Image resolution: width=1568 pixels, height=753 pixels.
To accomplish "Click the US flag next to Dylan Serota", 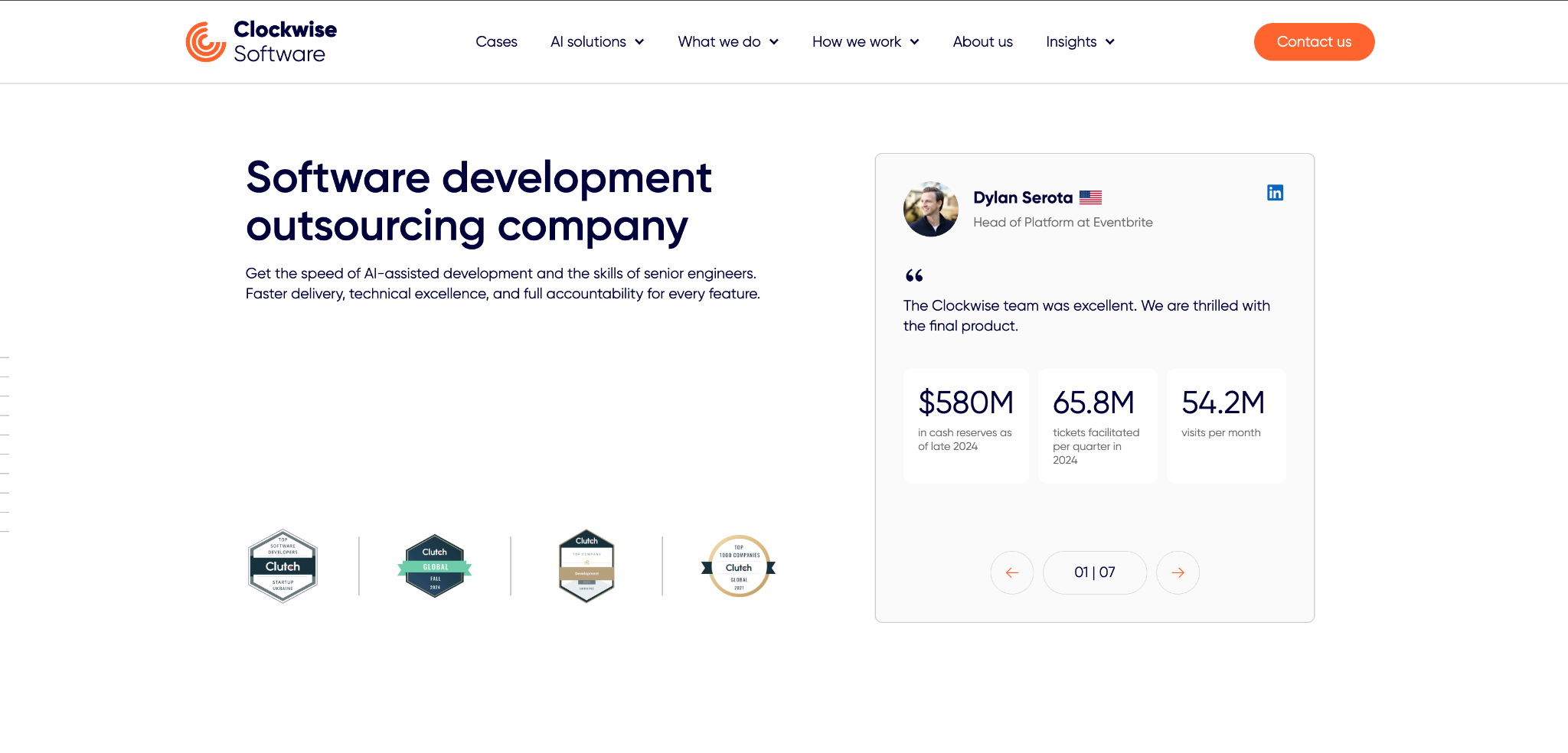I will [x=1090, y=197].
